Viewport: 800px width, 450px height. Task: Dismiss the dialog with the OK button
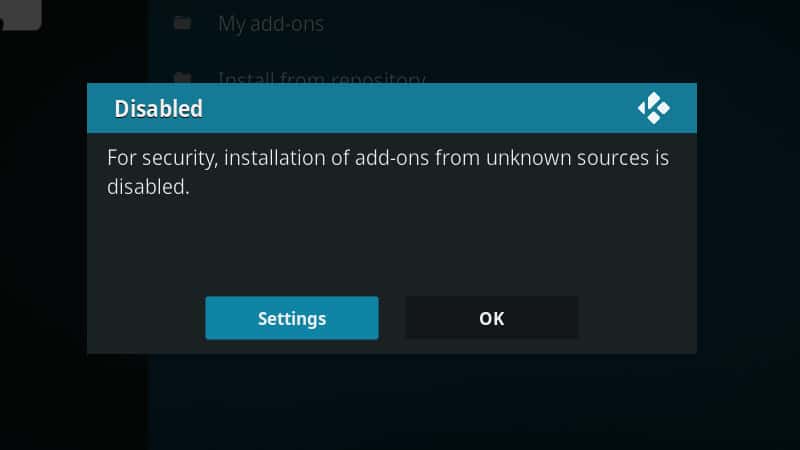click(x=492, y=318)
